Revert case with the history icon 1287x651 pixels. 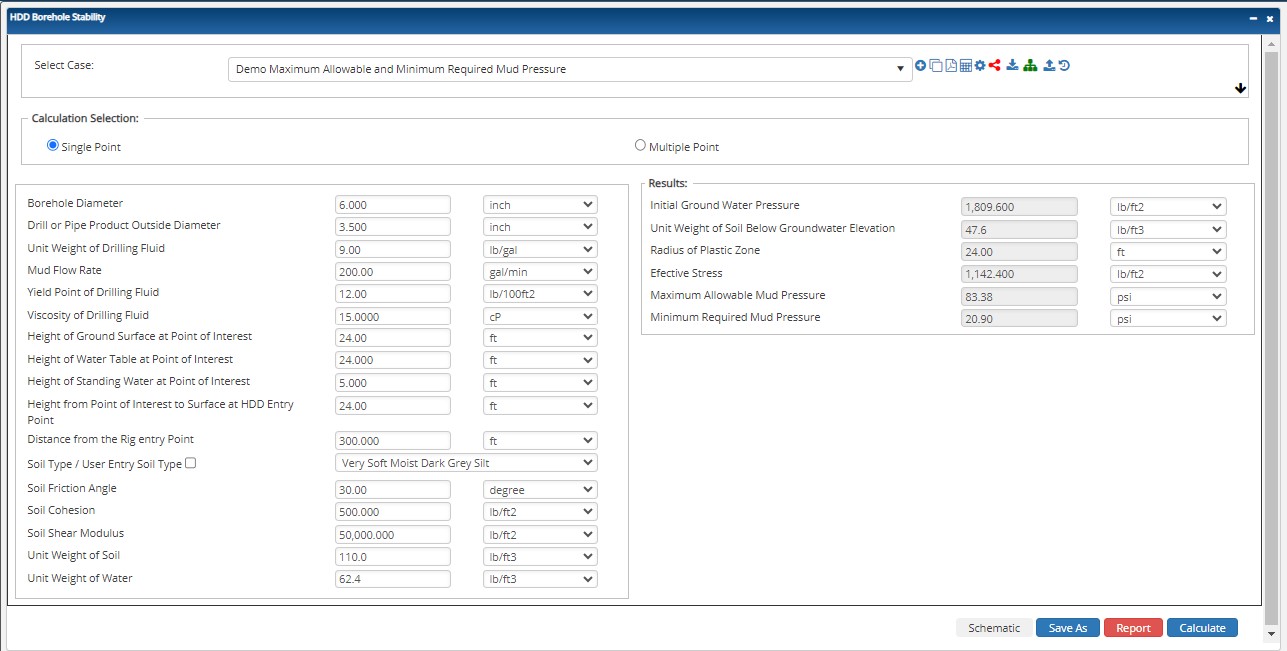tap(1064, 65)
